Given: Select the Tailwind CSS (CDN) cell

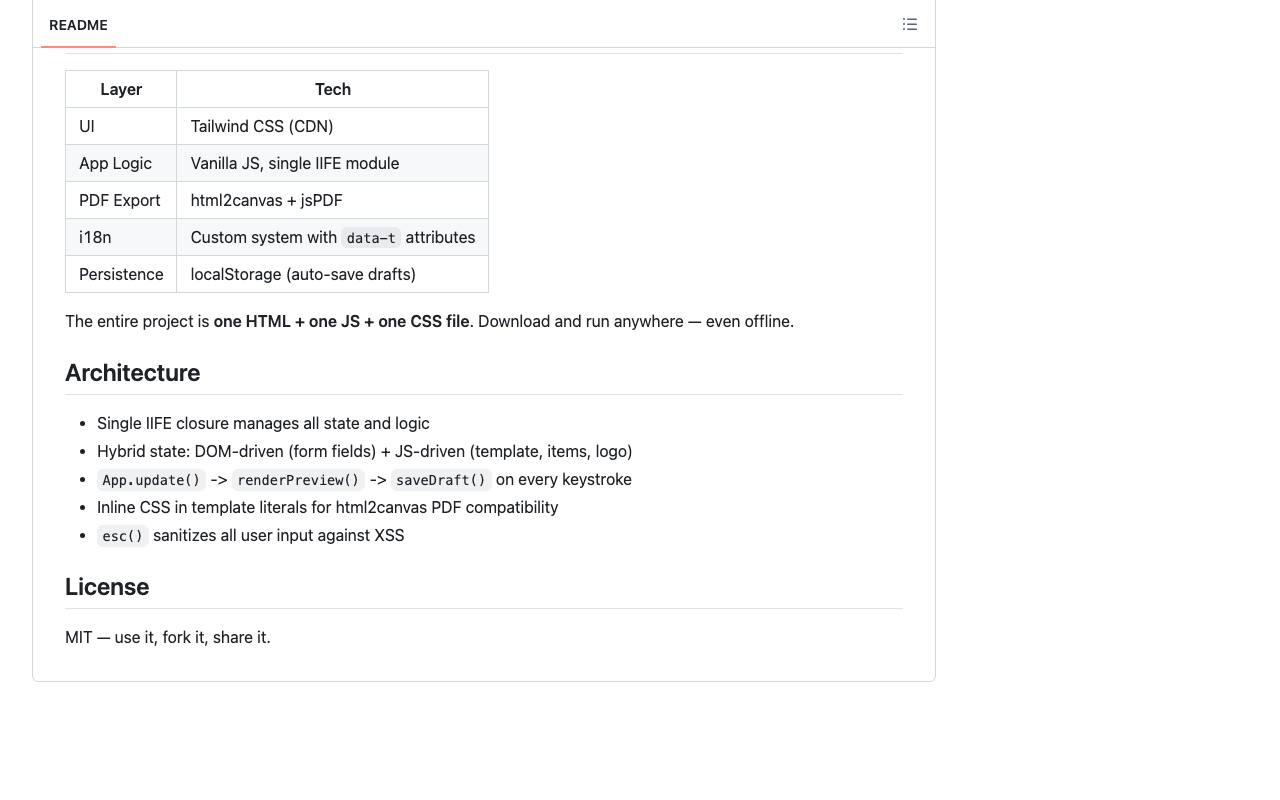Looking at the screenshot, I should tap(333, 126).
